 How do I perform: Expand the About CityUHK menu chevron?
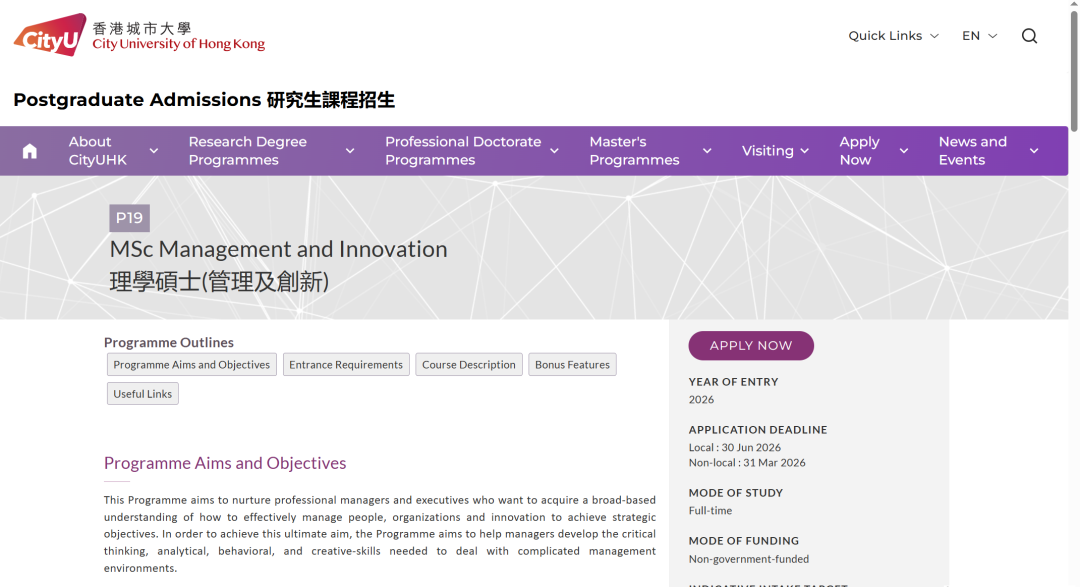pos(153,150)
